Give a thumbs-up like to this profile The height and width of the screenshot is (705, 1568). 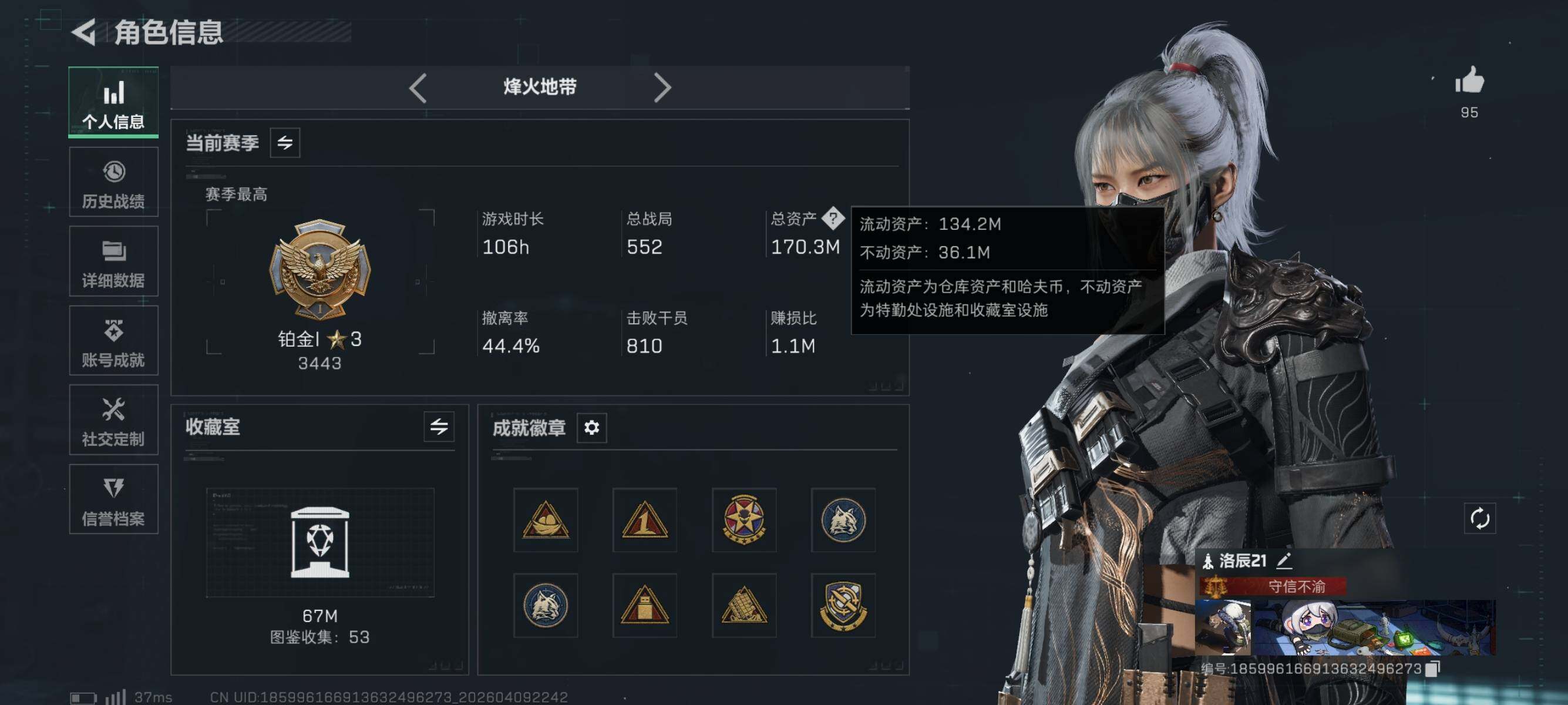[1469, 80]
